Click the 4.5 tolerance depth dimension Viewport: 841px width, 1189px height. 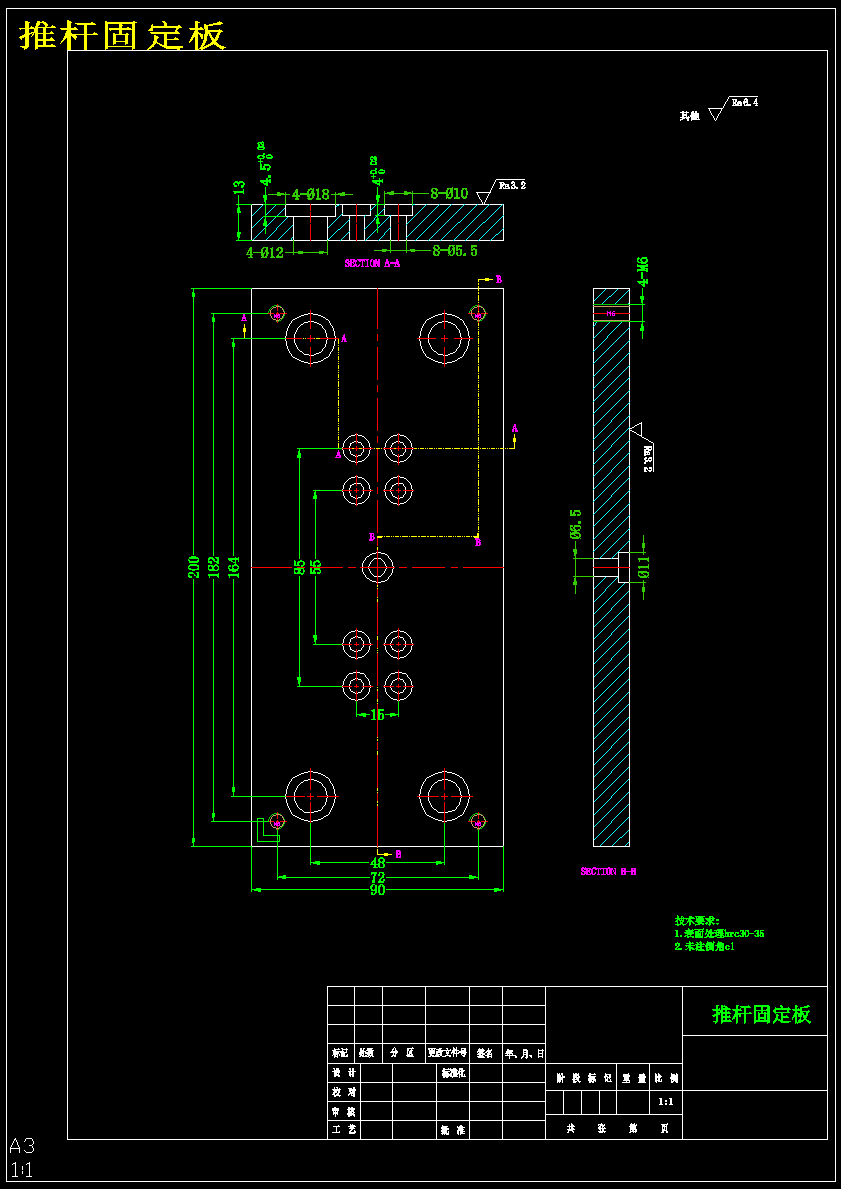click(x=265, y=164)
